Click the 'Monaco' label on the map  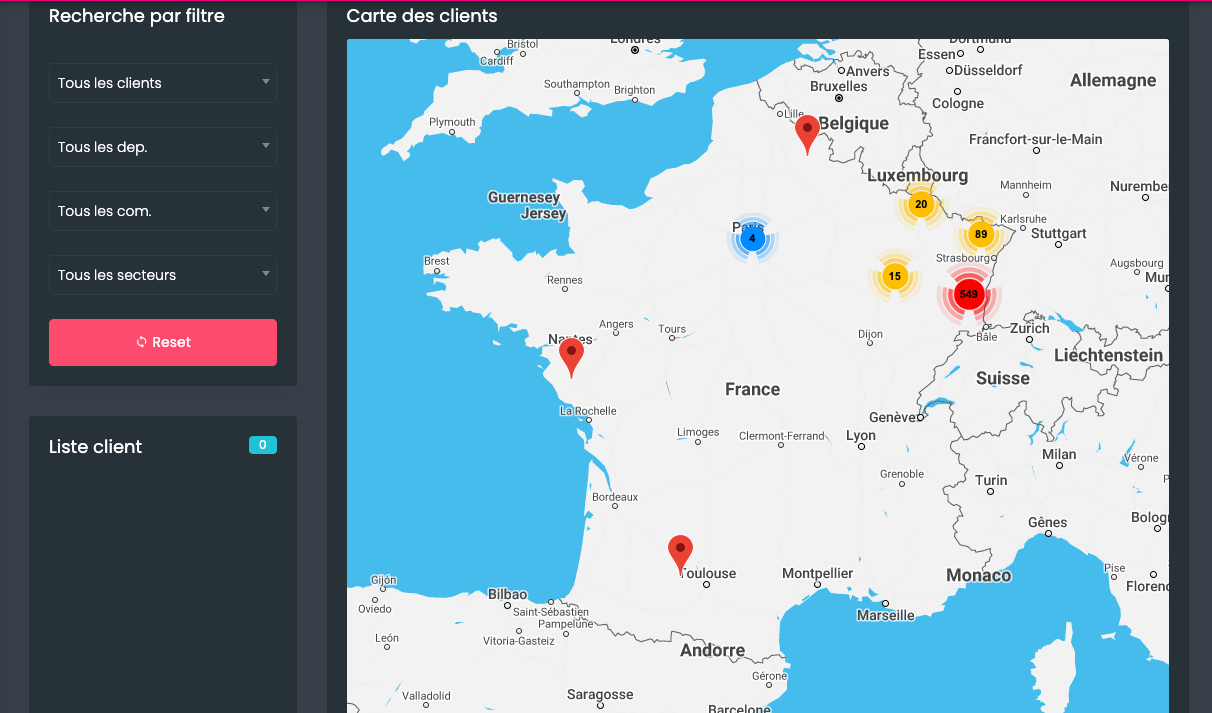click(x=979, y=576)
